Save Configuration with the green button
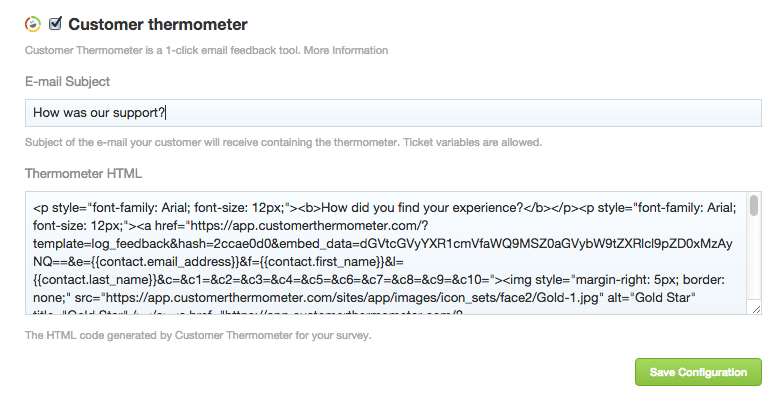 point(698,372)
